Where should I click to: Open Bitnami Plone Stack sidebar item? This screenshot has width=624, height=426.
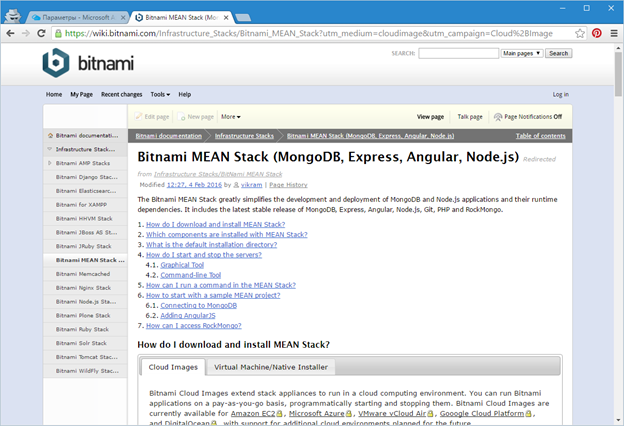(83, 315)
